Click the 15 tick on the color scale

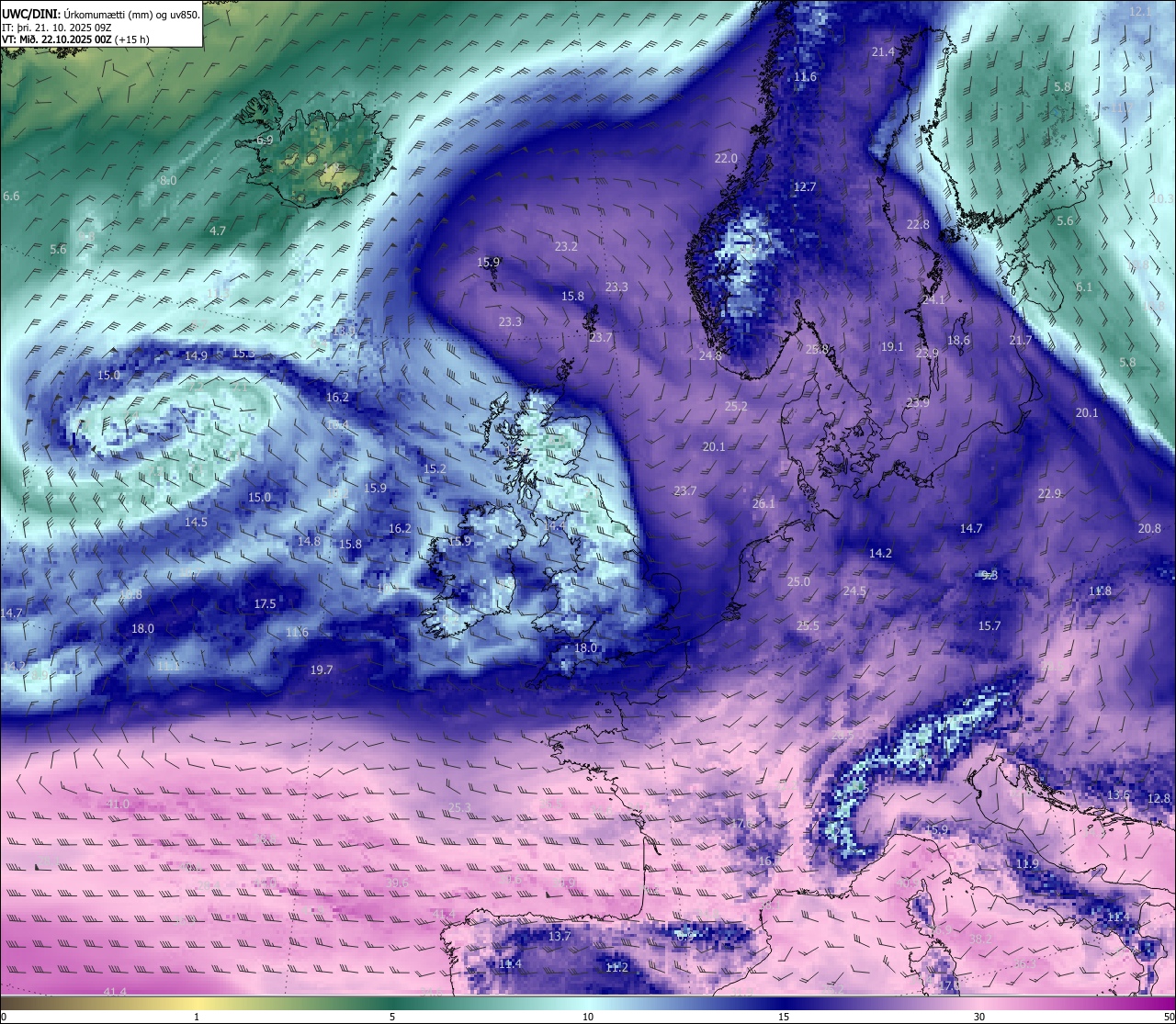[x=784, y=1017]
